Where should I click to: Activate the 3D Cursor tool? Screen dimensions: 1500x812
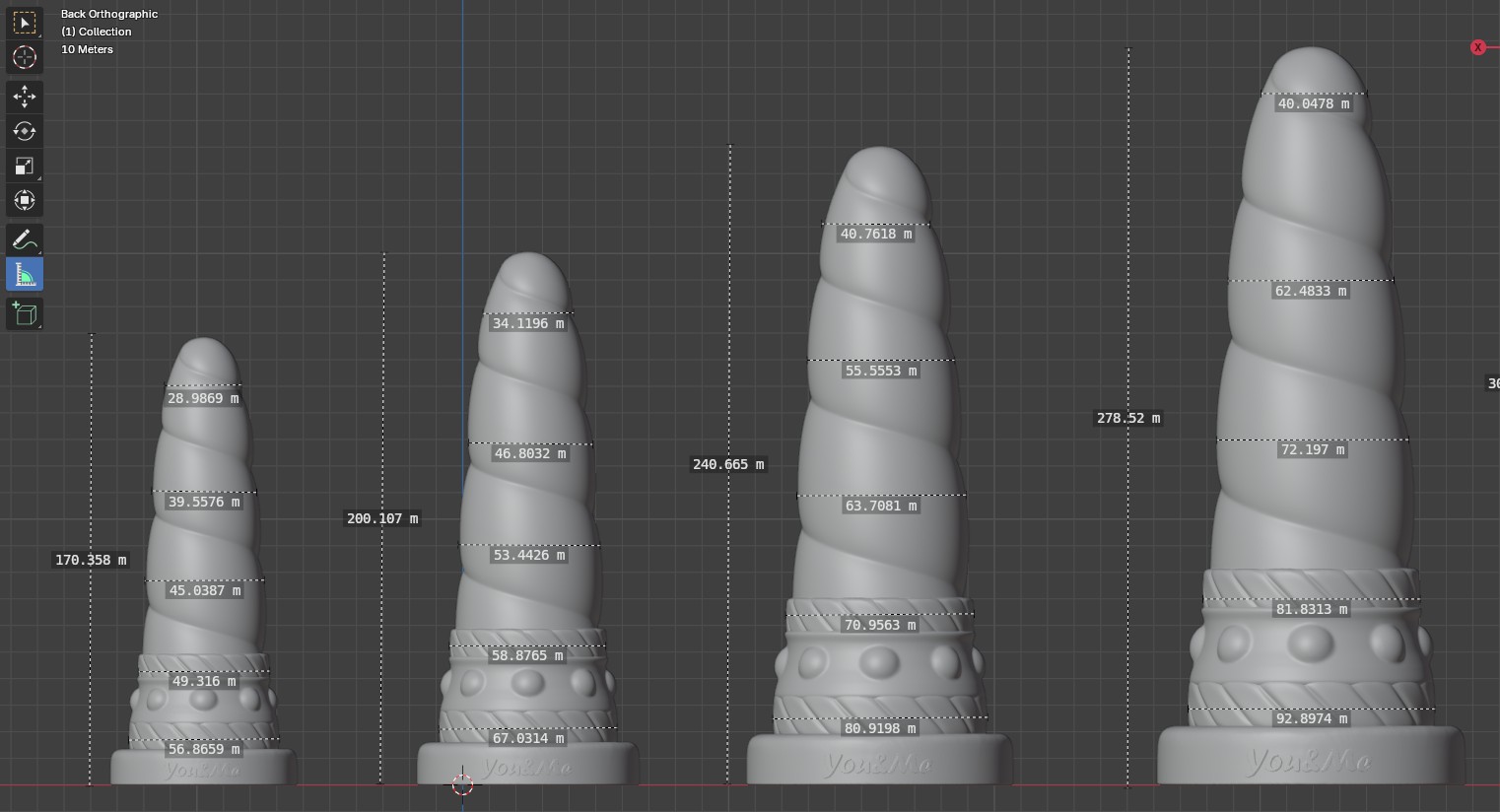[x=25, y=57]
